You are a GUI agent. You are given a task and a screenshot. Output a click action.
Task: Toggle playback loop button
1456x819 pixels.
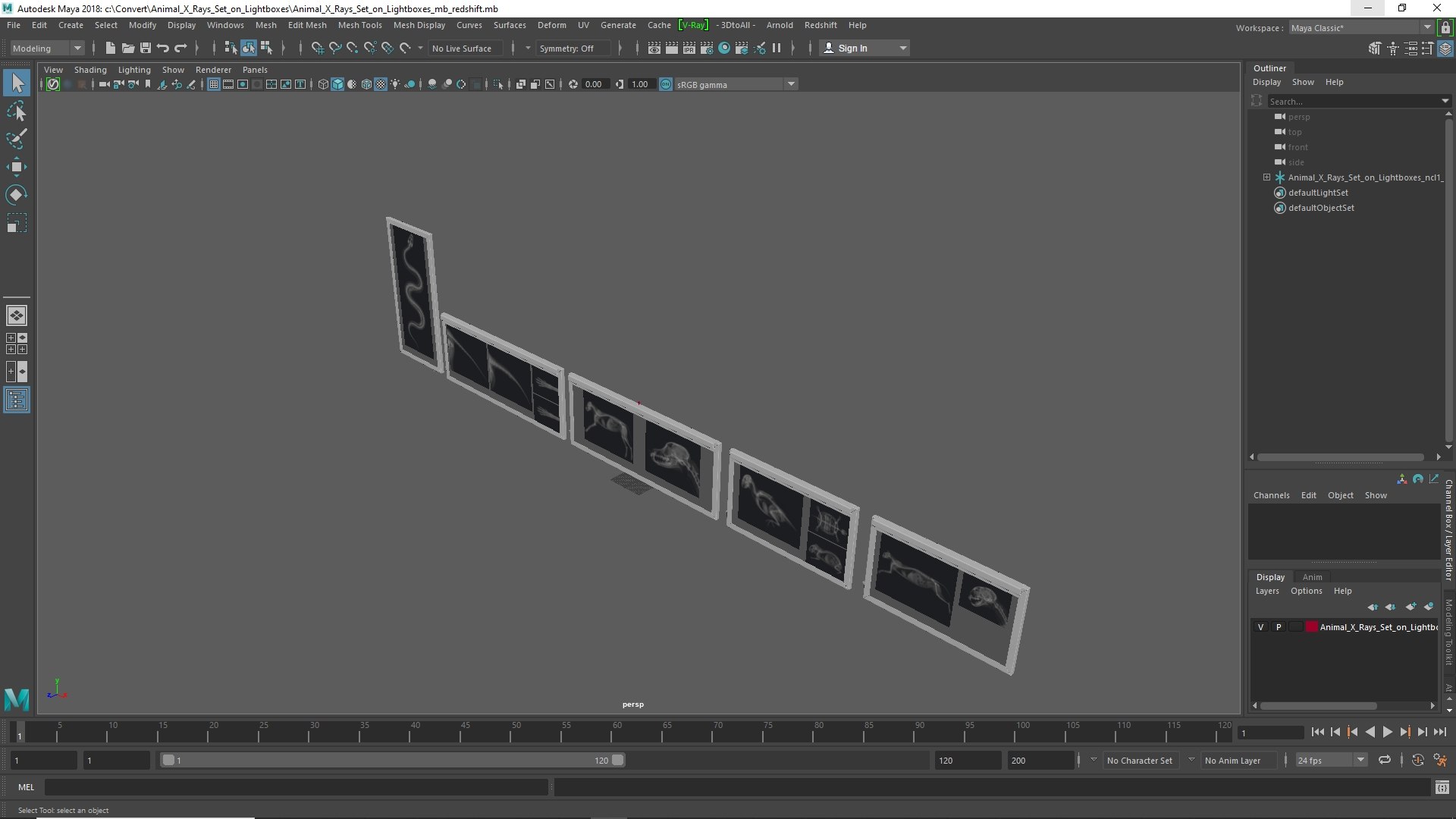tap(1384, 760)
